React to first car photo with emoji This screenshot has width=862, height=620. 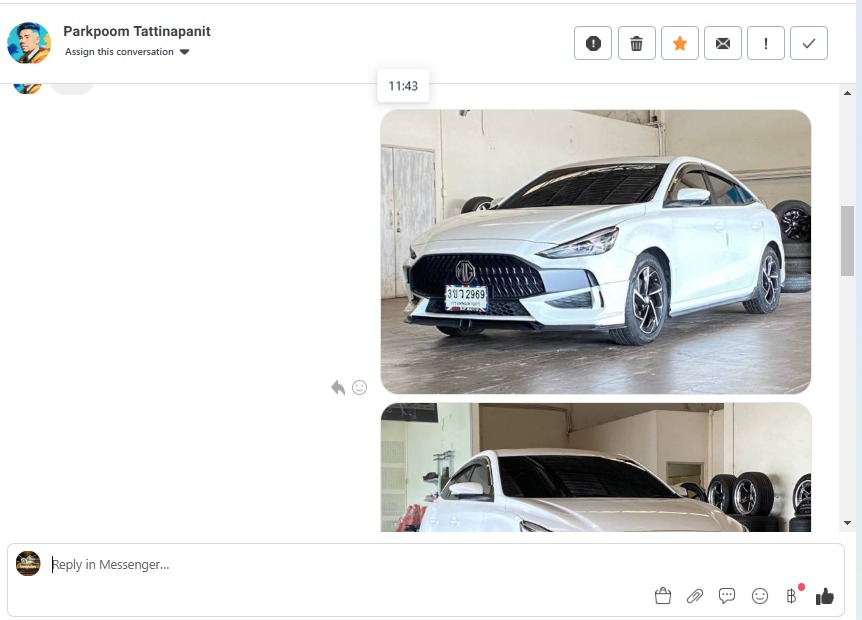point(360,388)
